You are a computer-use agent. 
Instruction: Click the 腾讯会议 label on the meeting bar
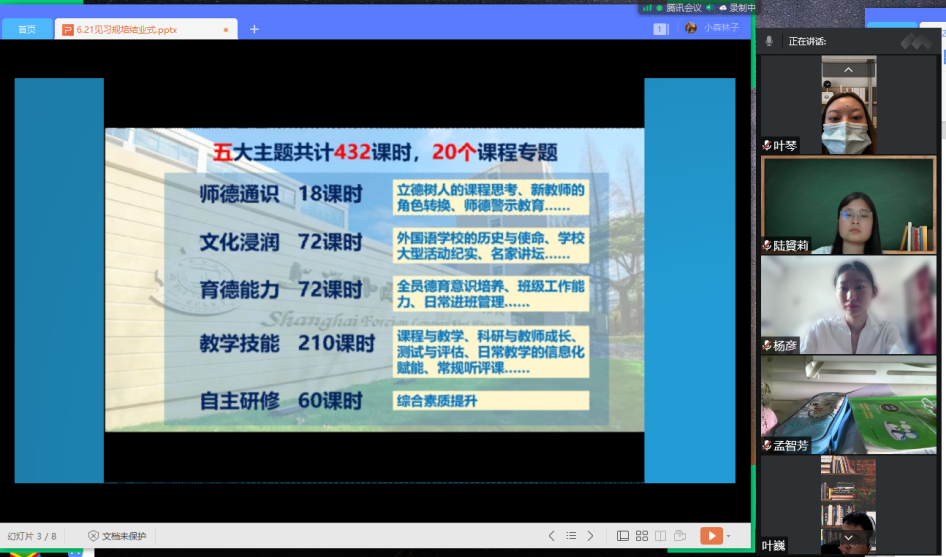pyautogui.click(x=684, y=8)
